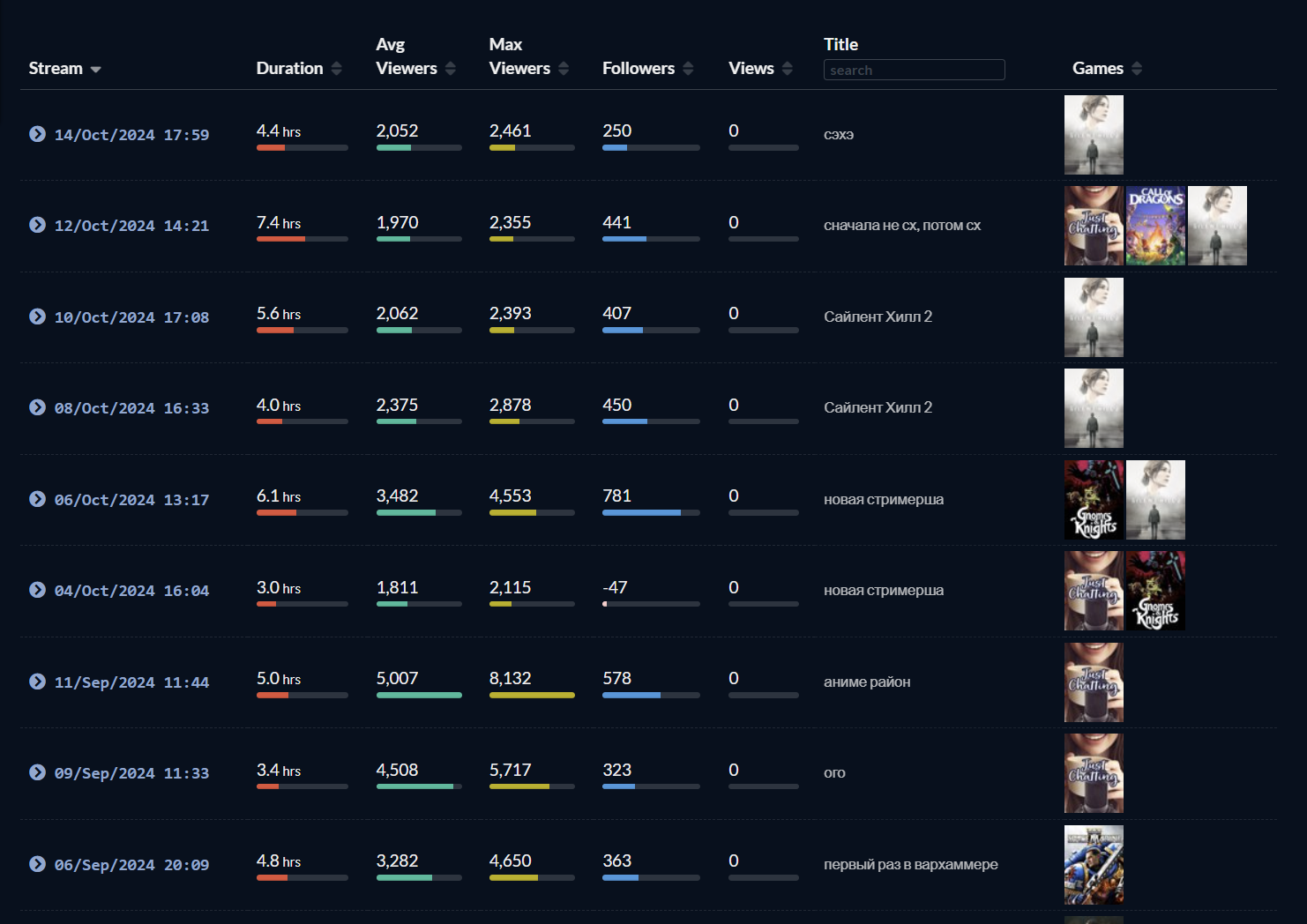Open the 06/Sep/2024 20:09 stream link
This screenshot has height=924, width=1307.
pyautogui.click(x=131, y=865)
